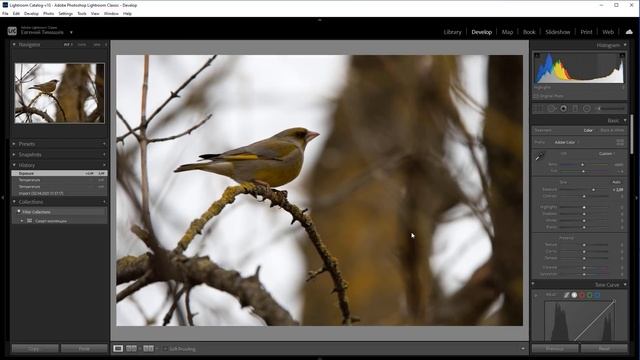This screenshot has height=360, width=640.
Task: Open the Print module
Action: [586, 32]
